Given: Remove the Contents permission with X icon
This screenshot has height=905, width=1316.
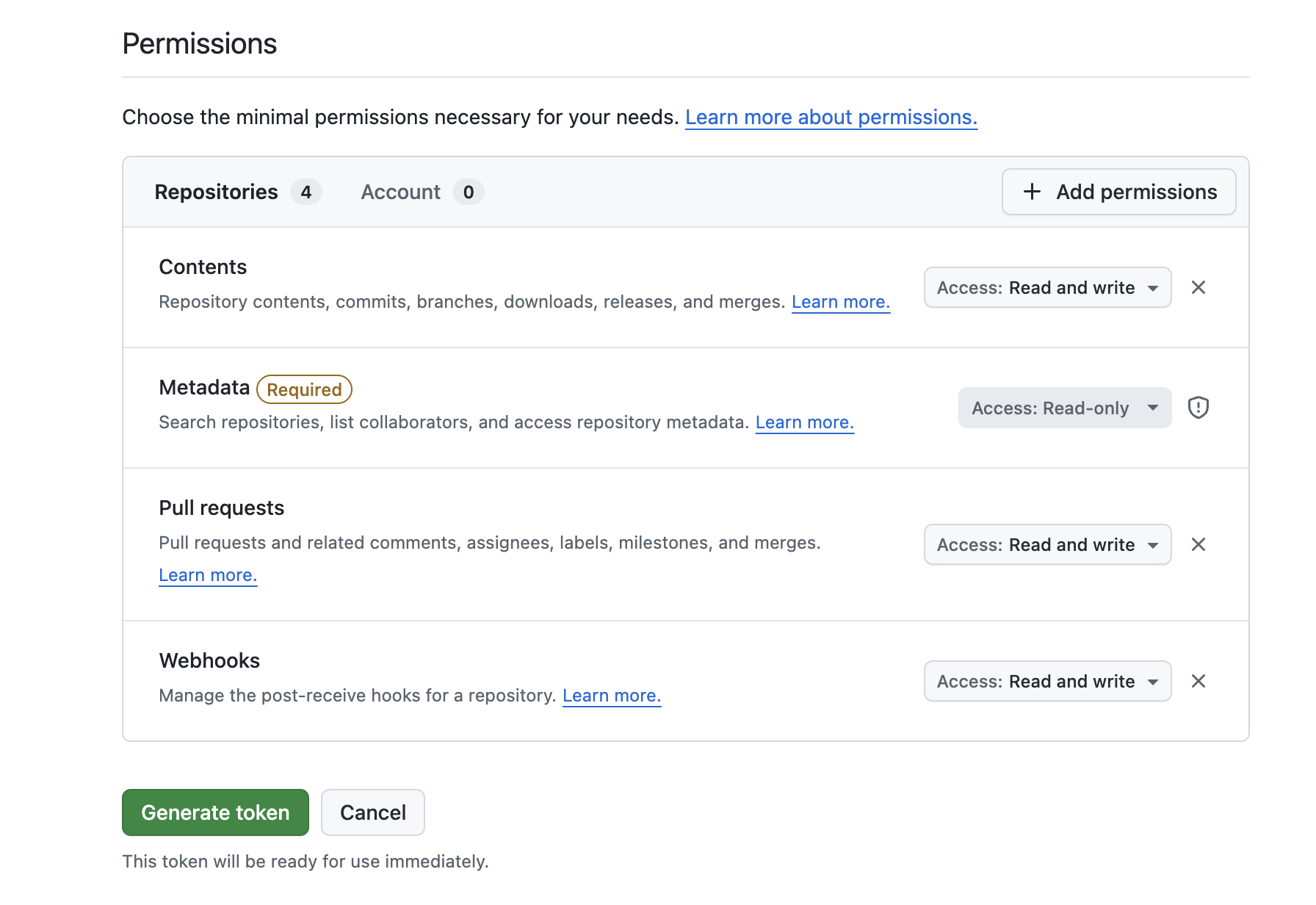Looking at the screenshot, I should [1198, 287].
